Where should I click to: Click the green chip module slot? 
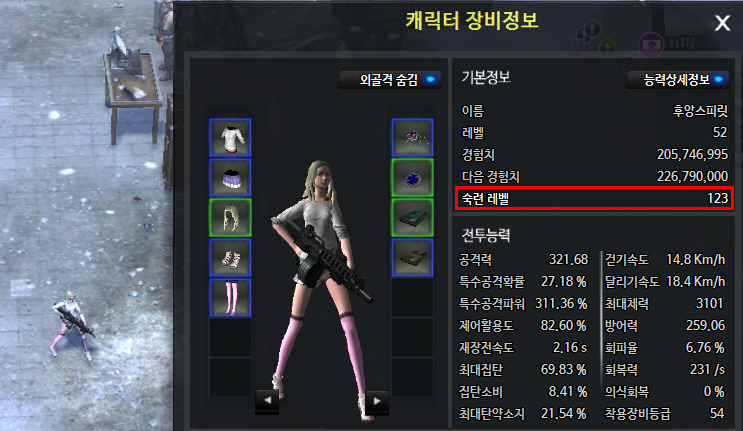click(412, 217)
